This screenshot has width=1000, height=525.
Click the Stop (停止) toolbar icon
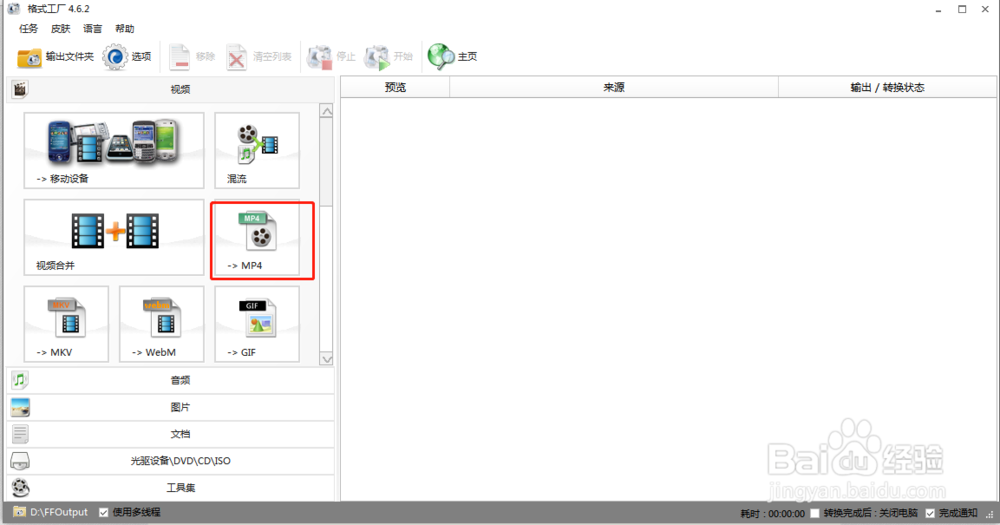[x=319, y=57]
